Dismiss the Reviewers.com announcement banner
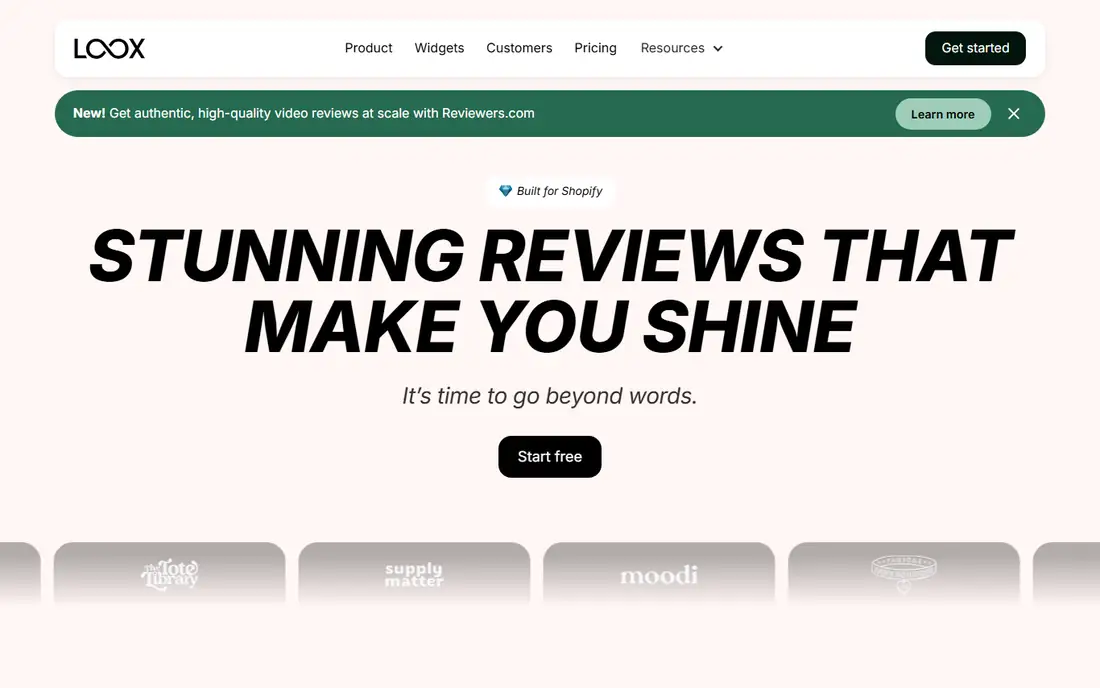 tap(1014, 114)
